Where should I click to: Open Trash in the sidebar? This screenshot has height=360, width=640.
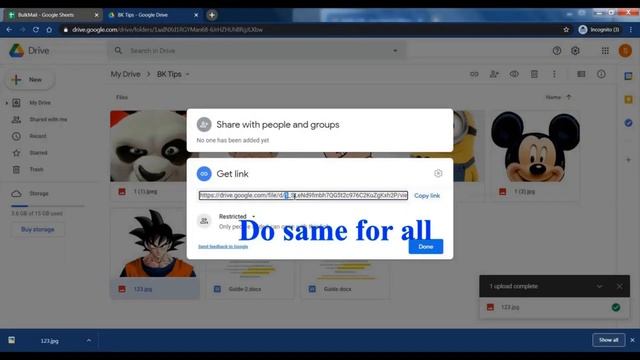click(x=36, y=169)
